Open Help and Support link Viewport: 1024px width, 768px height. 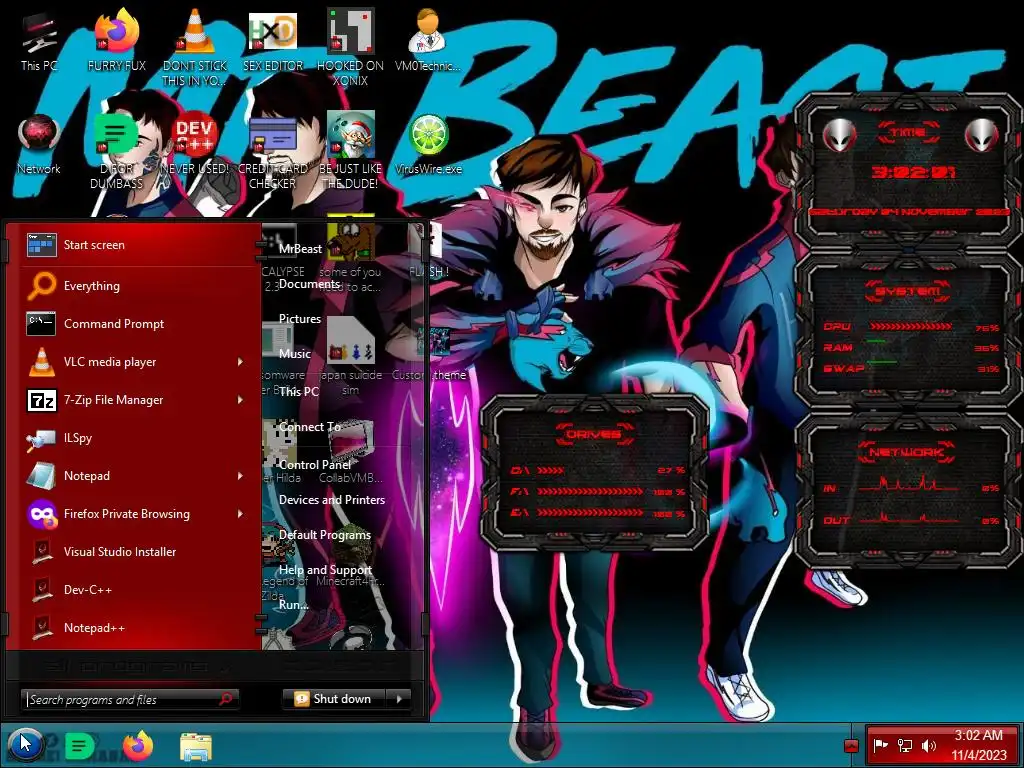(325, 569)
